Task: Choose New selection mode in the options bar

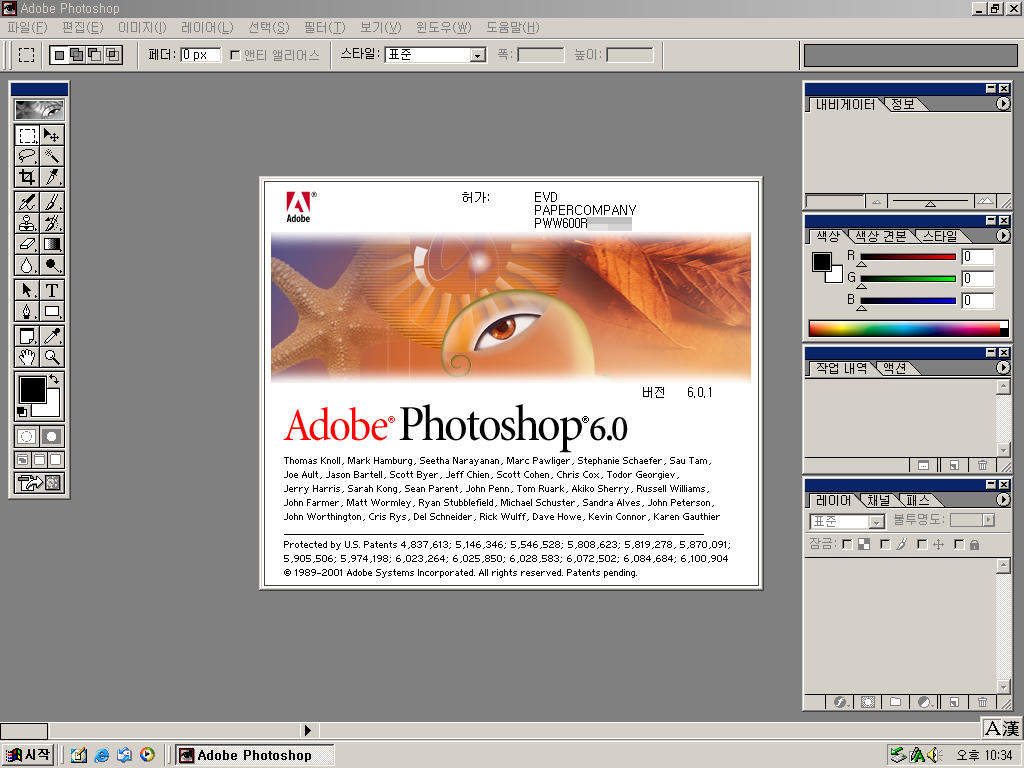Action: [x=59, y=55]
